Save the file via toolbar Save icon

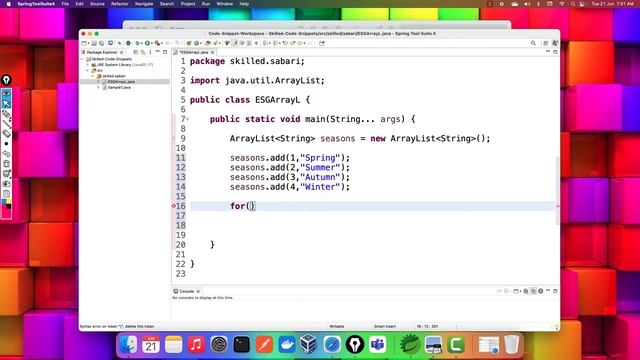[94, 43]
